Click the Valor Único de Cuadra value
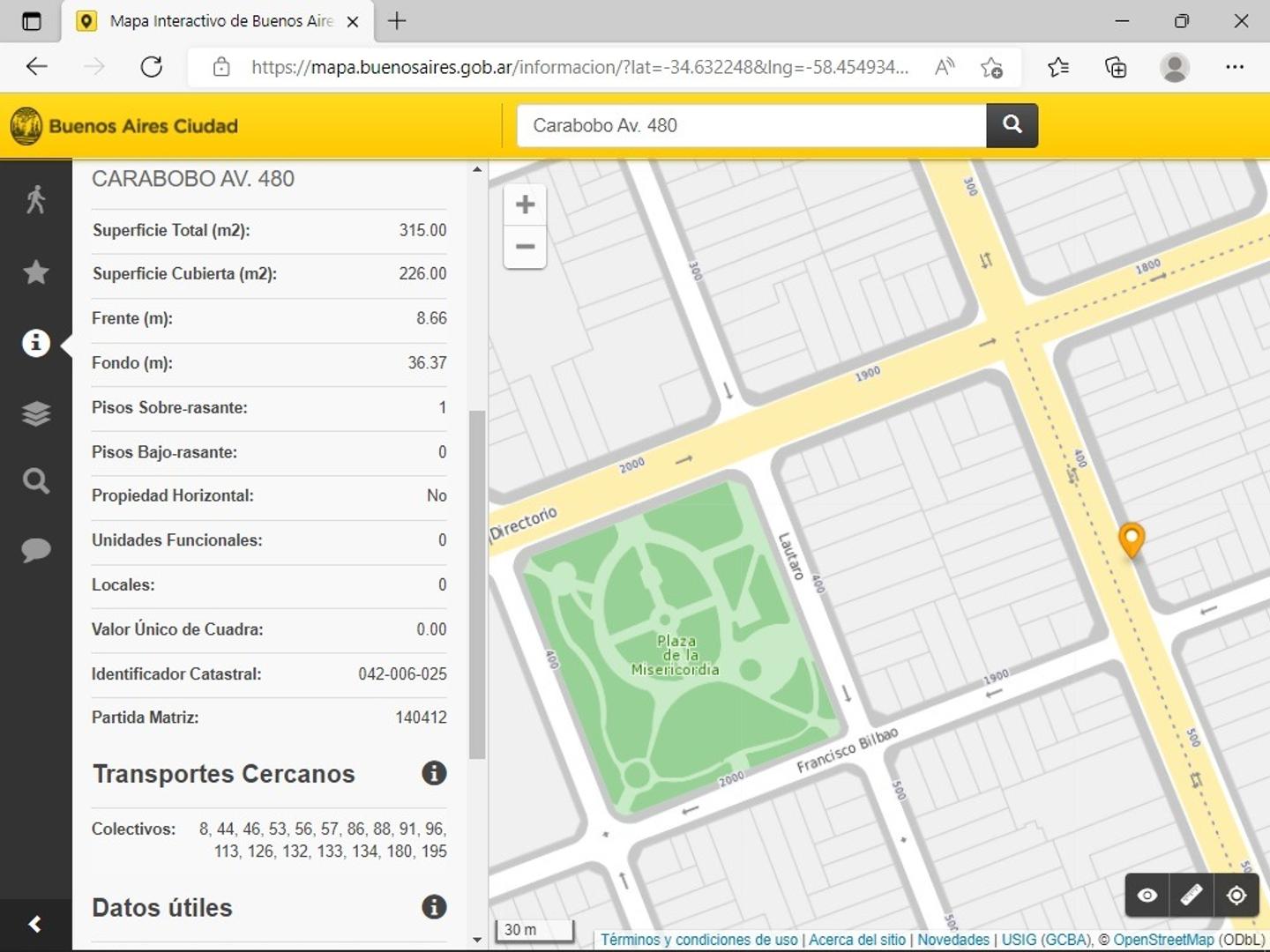Image resolution: width=1270 pixels, height=952 pixels. [x=431, y=629]
